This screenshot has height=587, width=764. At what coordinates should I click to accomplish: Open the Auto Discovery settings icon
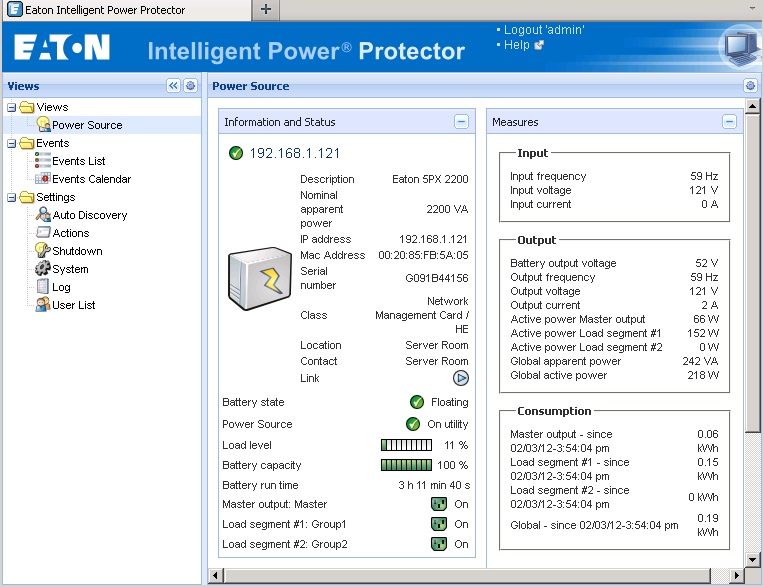43,215
